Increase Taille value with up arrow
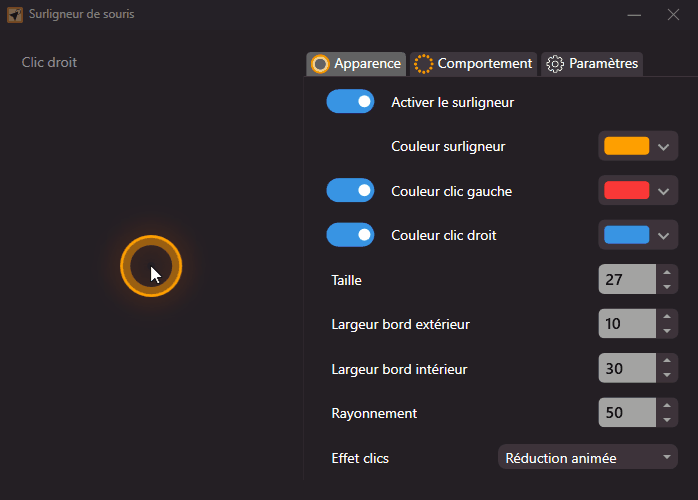698x500 pixels. pos(667,272)
